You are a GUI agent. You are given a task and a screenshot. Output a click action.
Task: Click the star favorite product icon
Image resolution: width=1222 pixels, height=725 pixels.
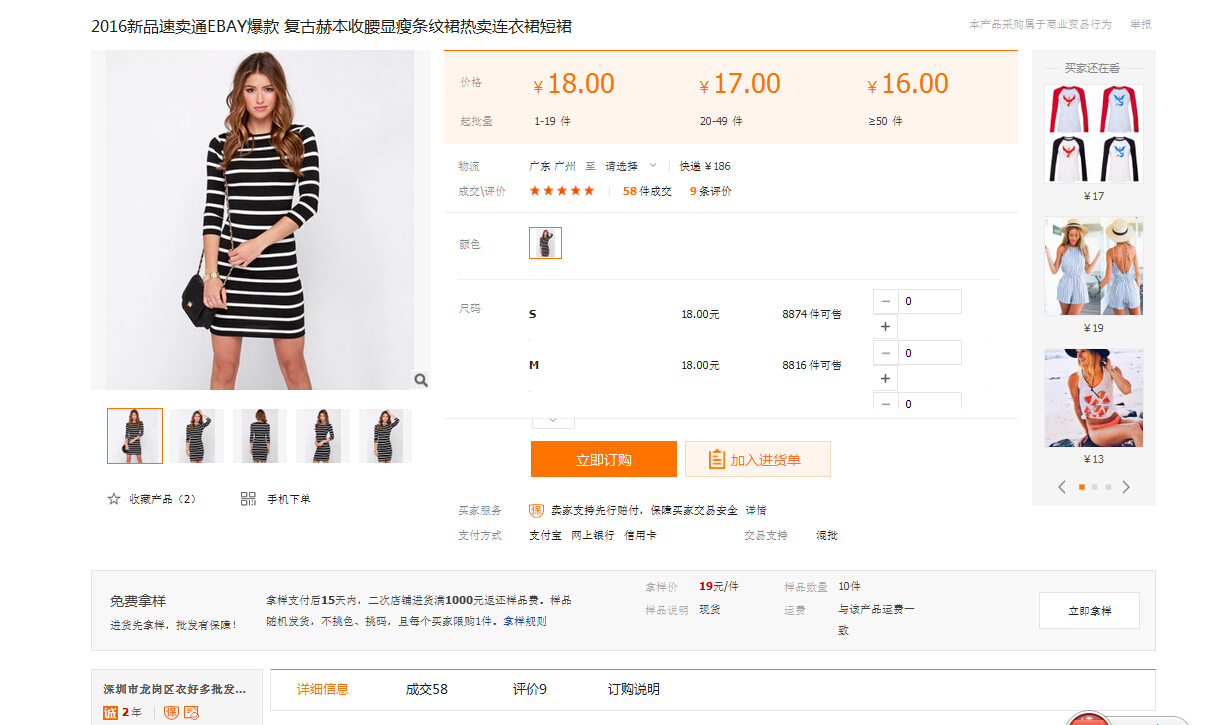coord(114,499)
